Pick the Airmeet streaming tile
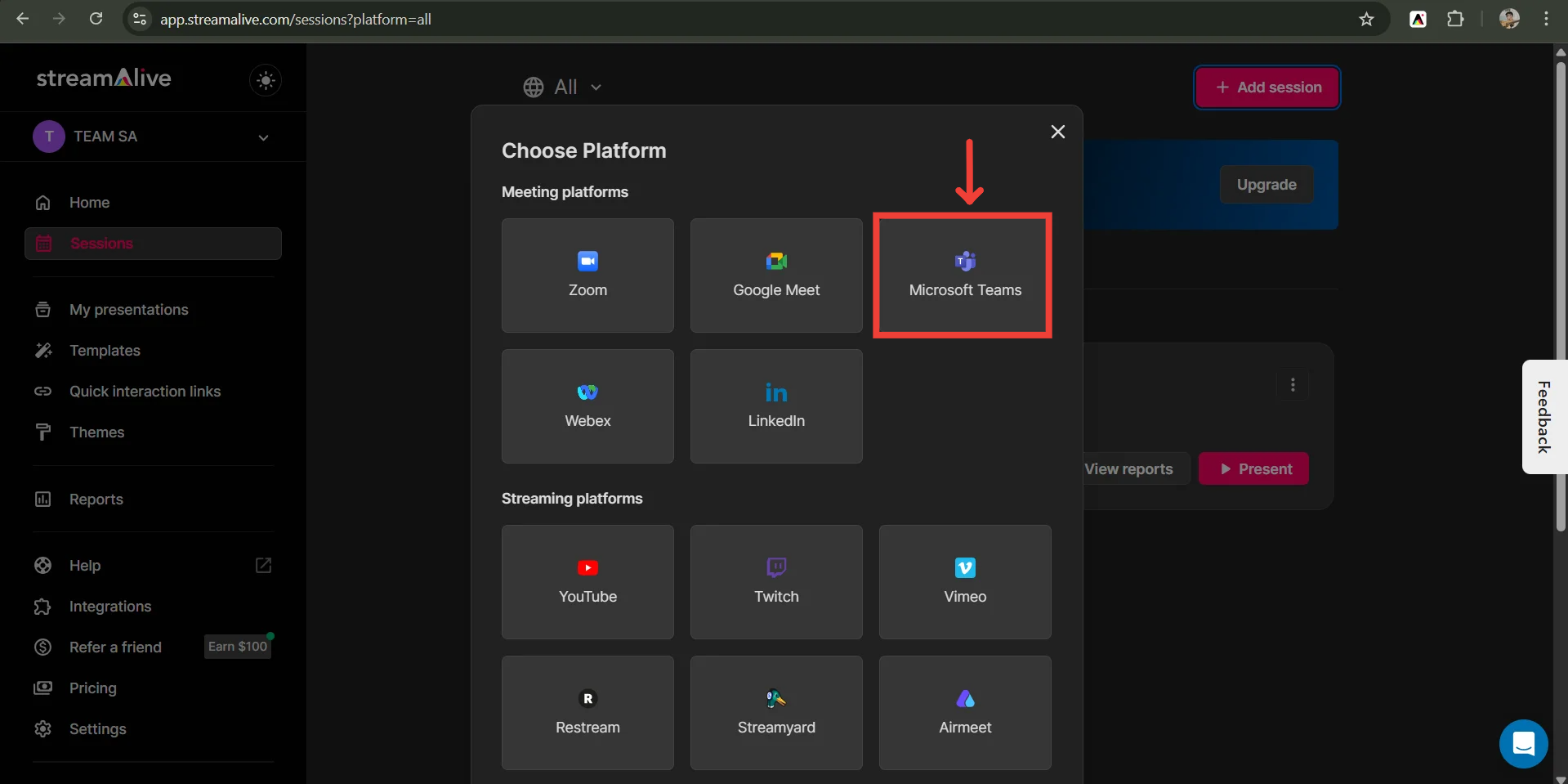The image size is (1568, 784). 965,713
